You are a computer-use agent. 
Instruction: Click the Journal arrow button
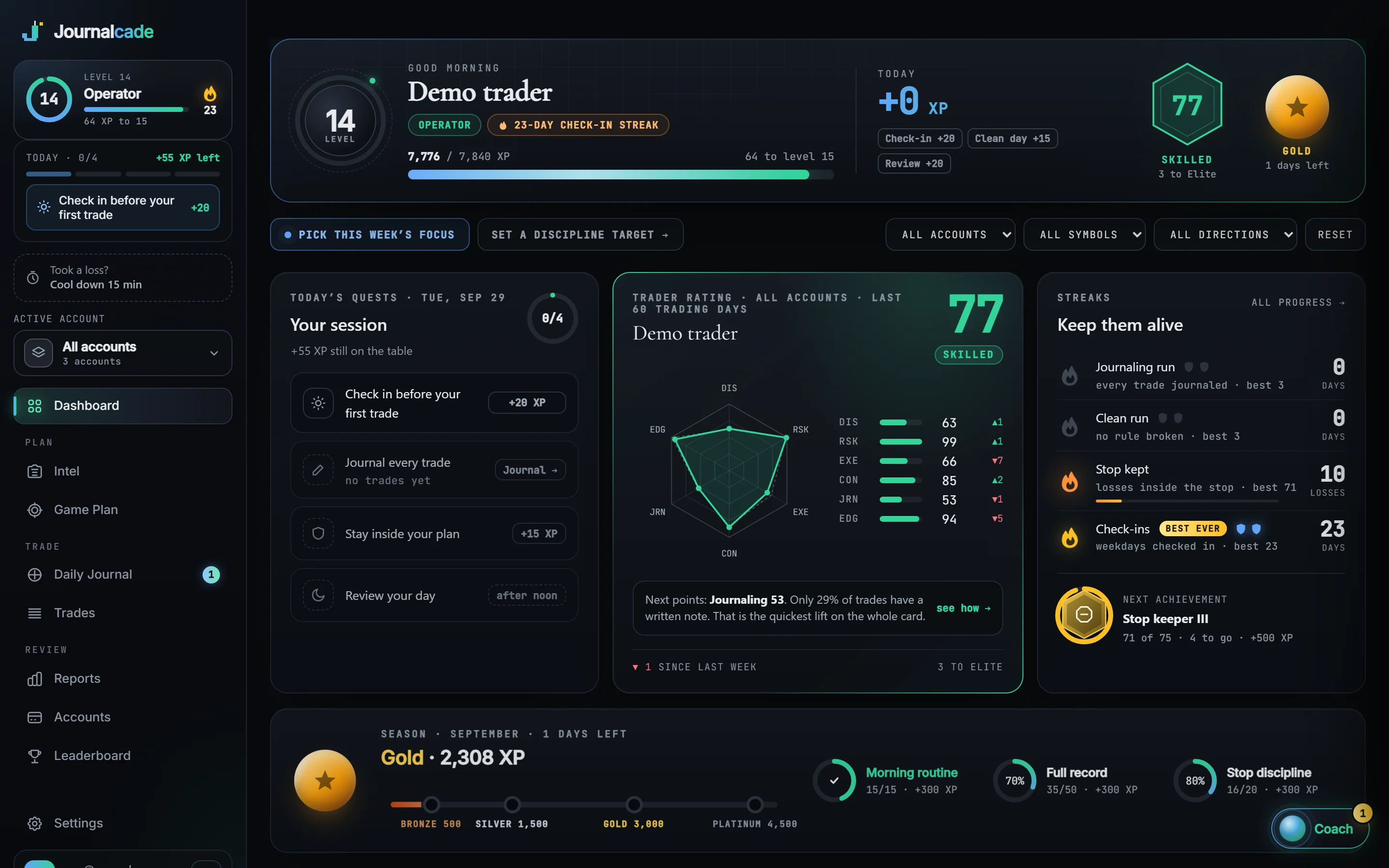[x=530, y=470]
